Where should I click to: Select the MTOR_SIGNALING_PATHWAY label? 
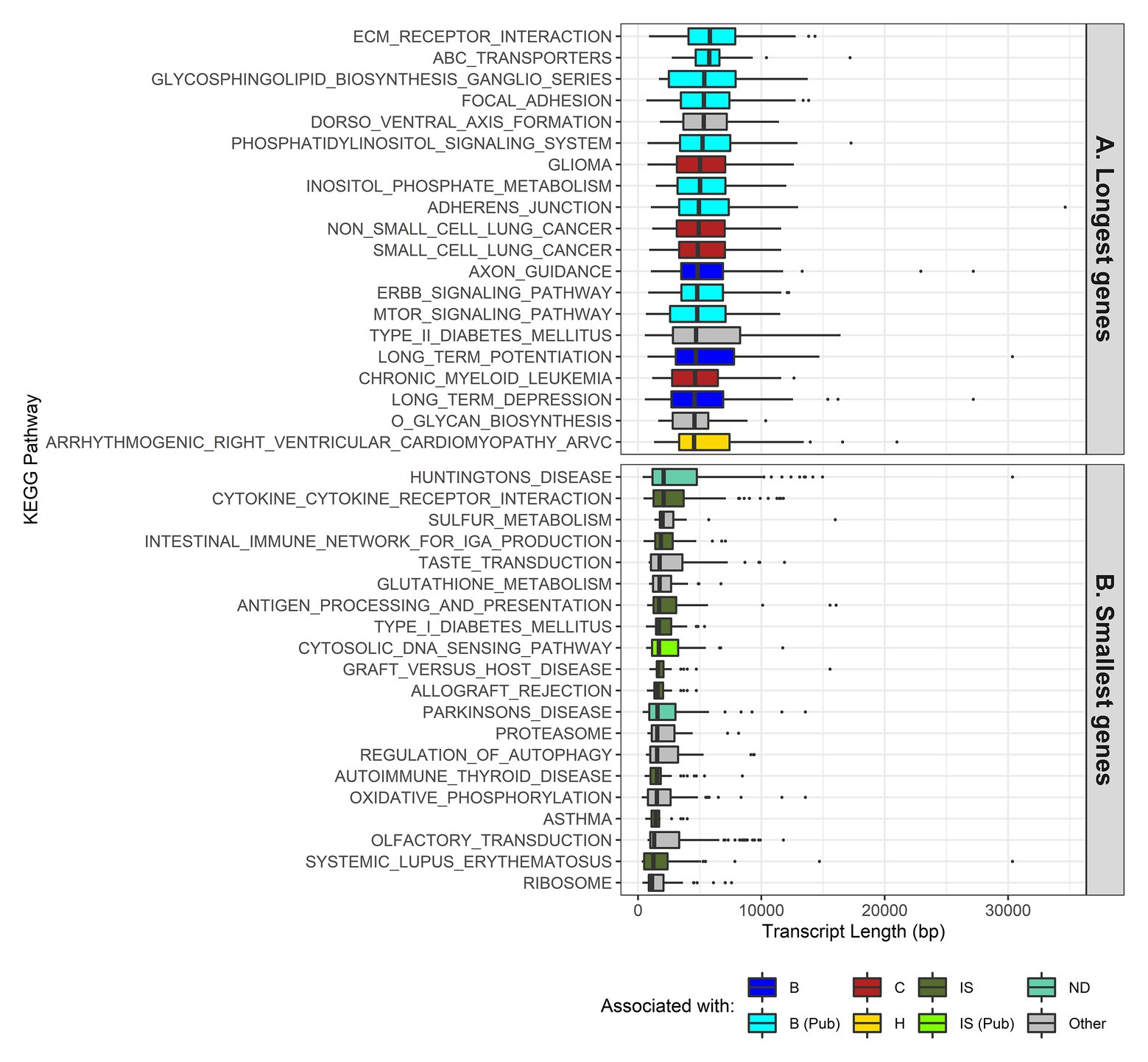493,314
